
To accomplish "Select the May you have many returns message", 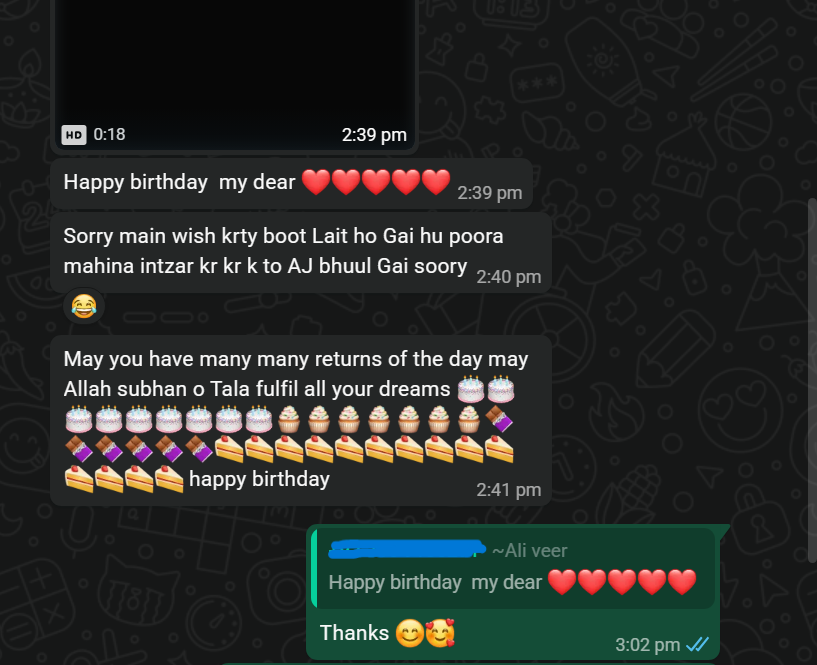I will coord(301,420).
